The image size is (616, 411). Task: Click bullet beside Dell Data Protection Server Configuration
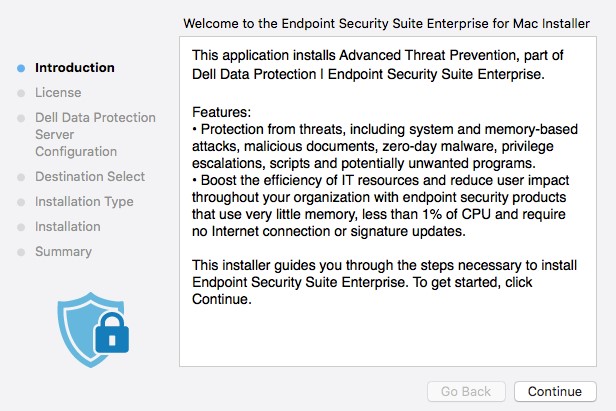(x=21, y=118)
